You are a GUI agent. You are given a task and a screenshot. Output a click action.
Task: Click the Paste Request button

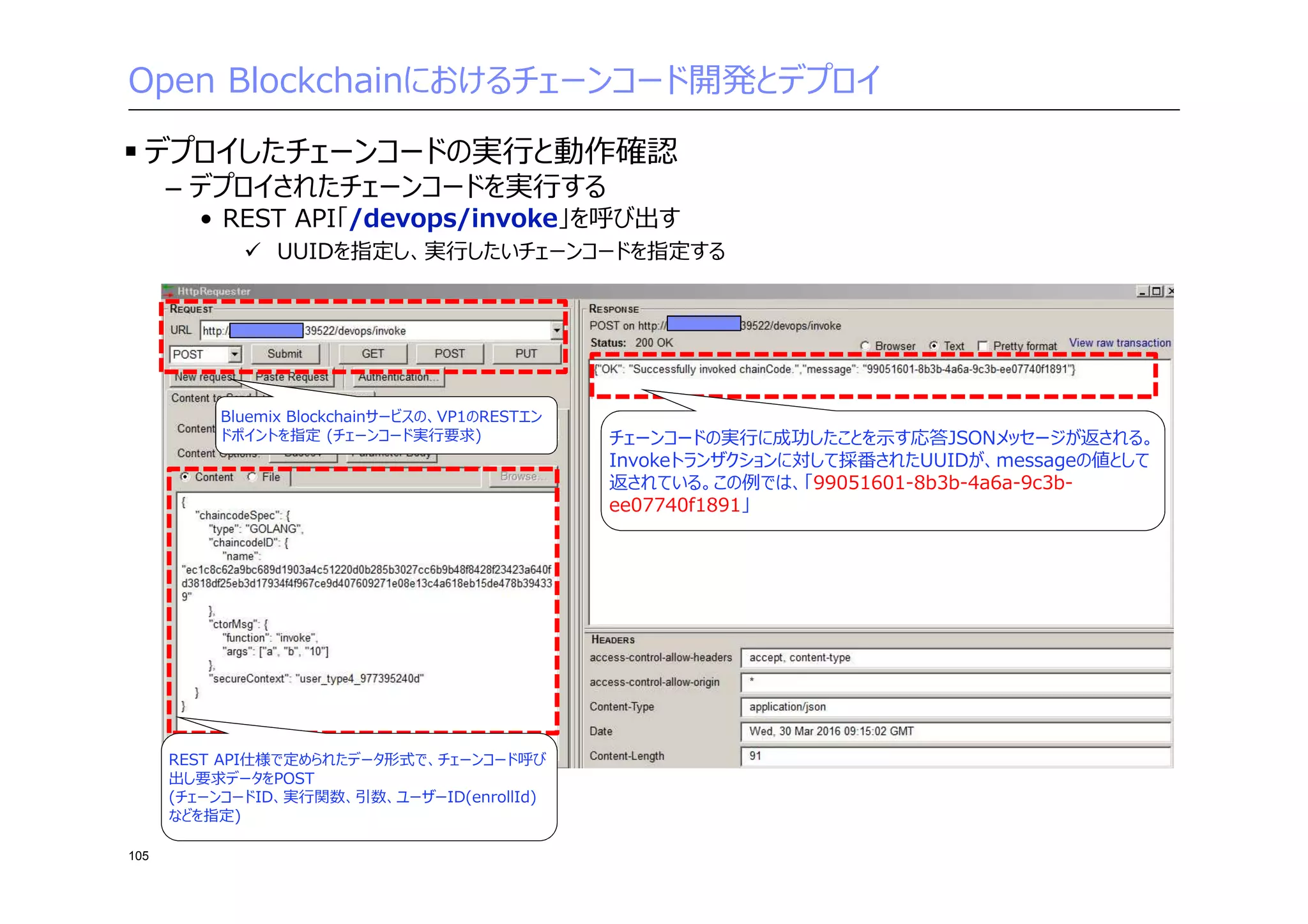[x=292, y=377]
